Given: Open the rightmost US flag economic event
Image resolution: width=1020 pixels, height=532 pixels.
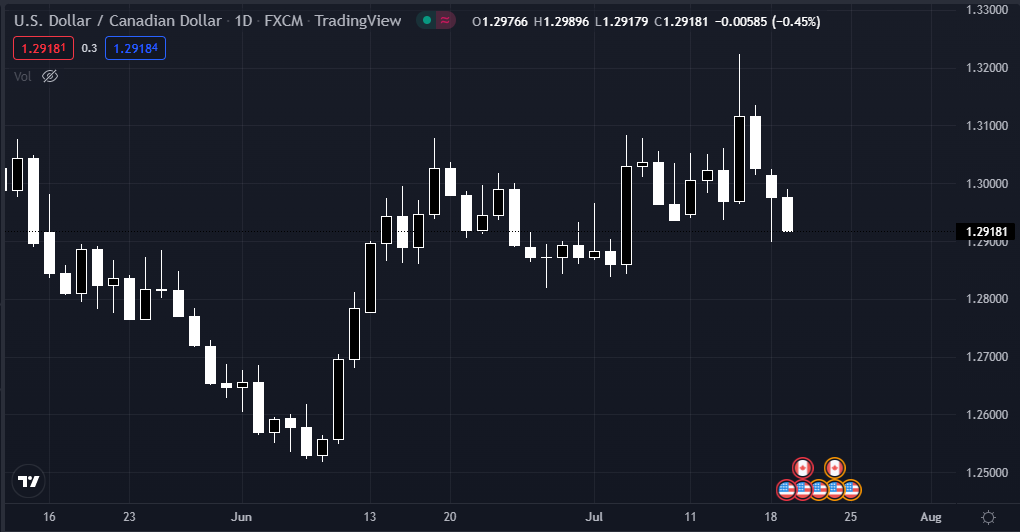Looking at the screenshot, I should [x=852, y=490].
